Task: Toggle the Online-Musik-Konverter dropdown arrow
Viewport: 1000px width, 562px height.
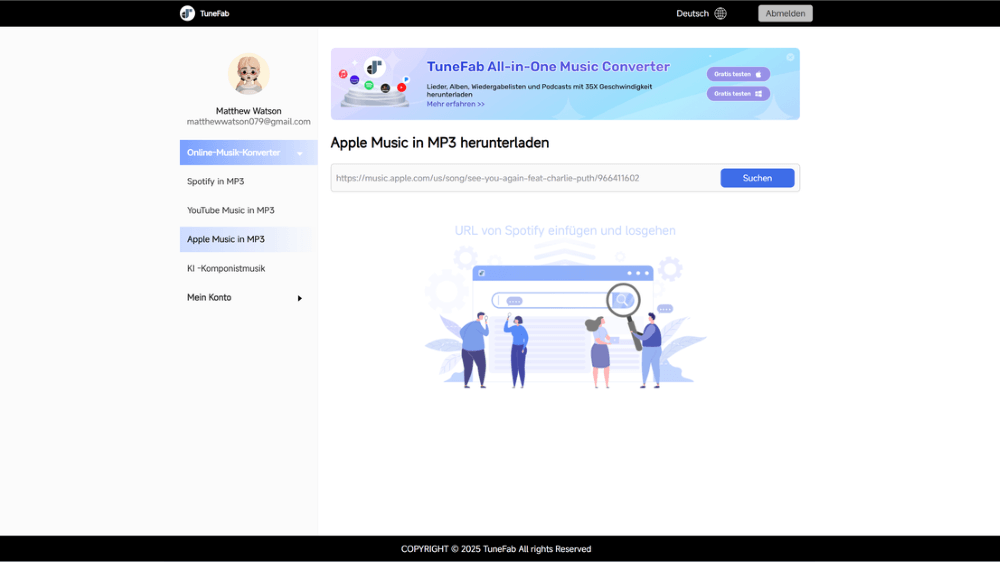Action: click(300, 153)
